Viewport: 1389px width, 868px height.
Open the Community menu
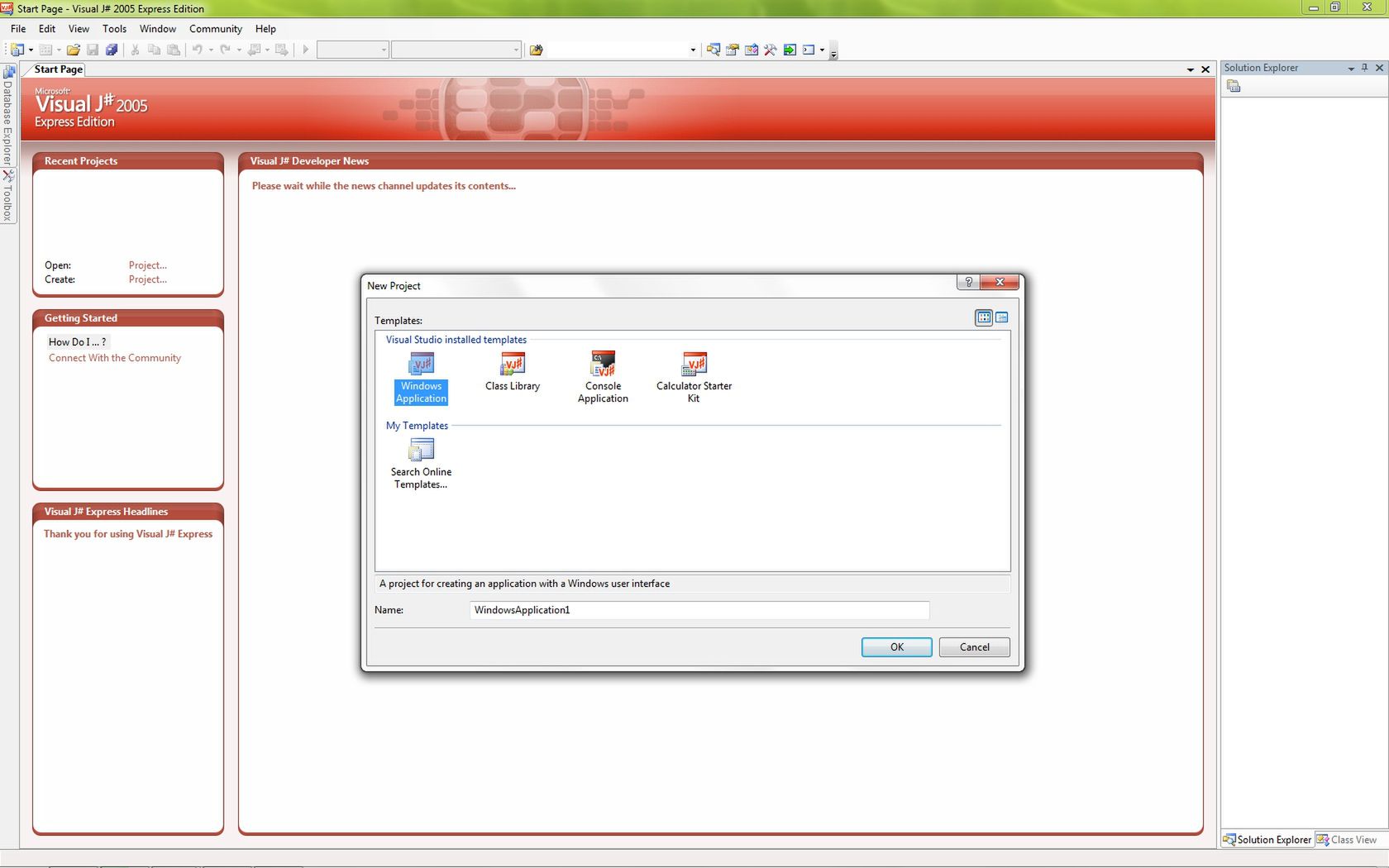216,29
